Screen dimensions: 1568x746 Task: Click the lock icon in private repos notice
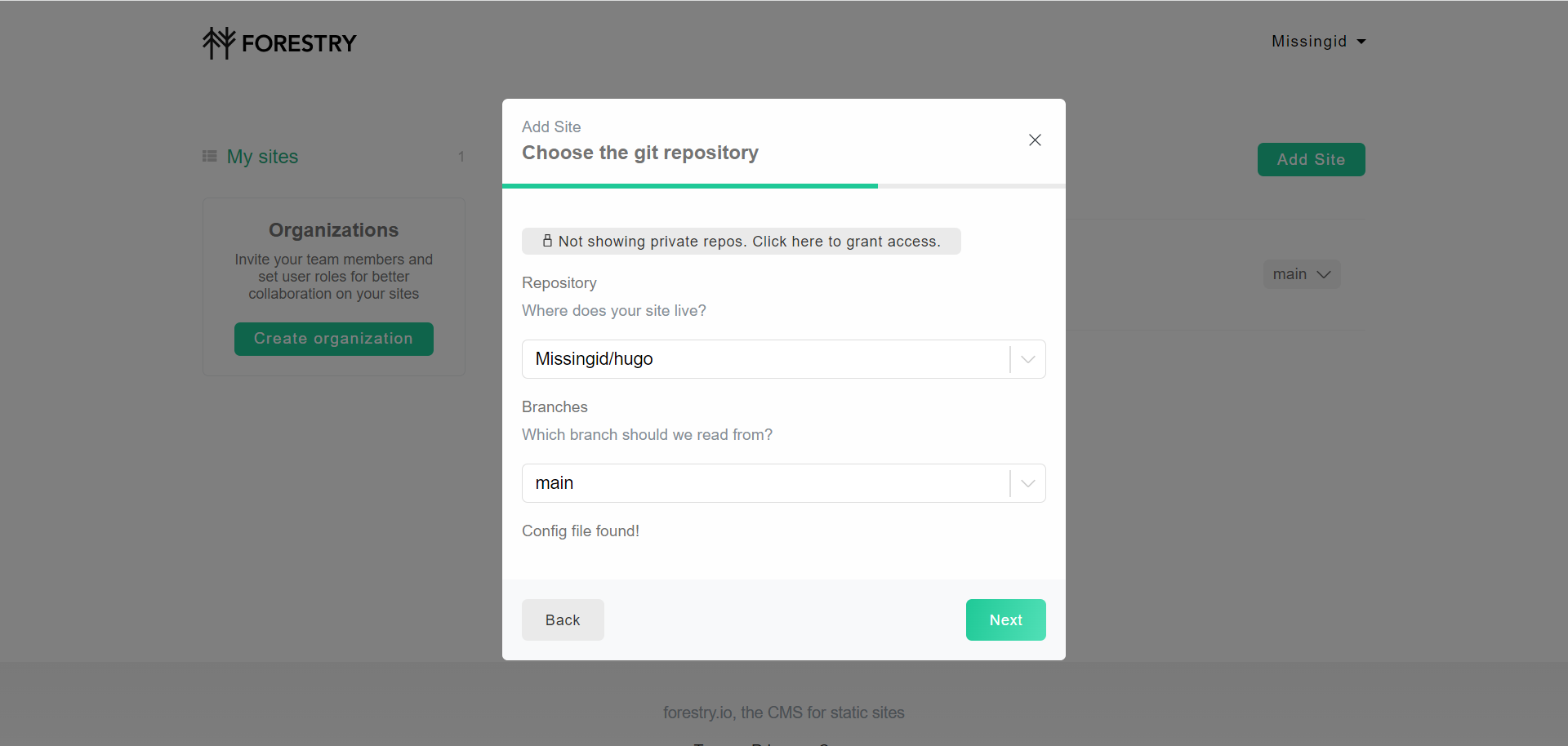coord(547,241)
